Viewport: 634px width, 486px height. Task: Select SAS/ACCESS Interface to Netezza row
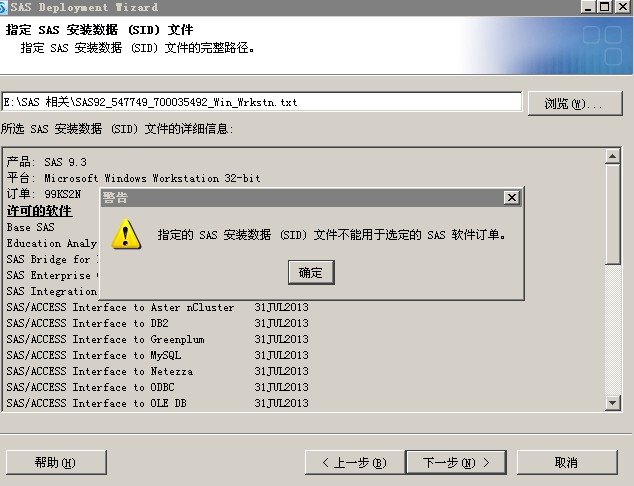pos(158,371)
